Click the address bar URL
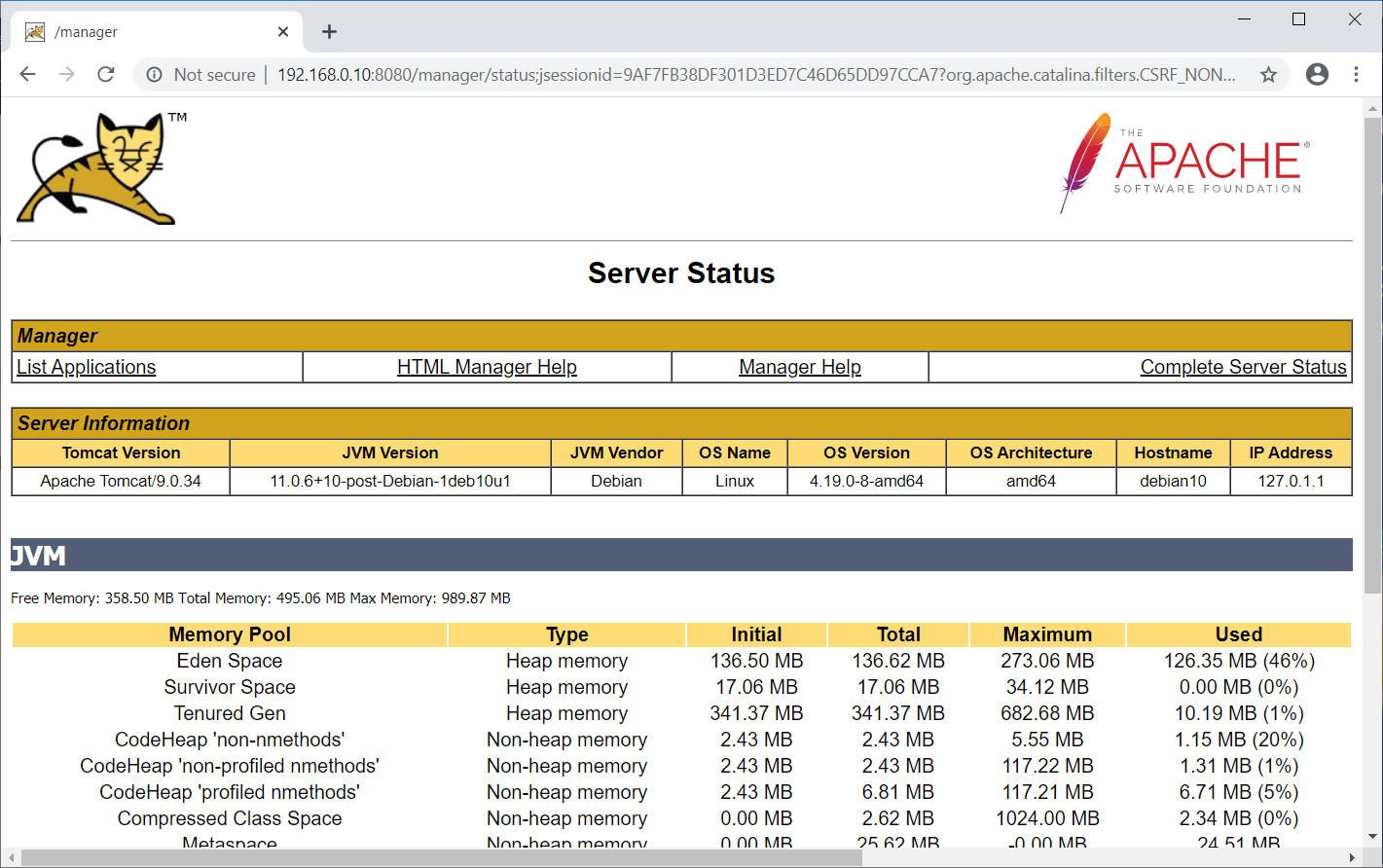The image size is (1383, 868). (756, 74)
